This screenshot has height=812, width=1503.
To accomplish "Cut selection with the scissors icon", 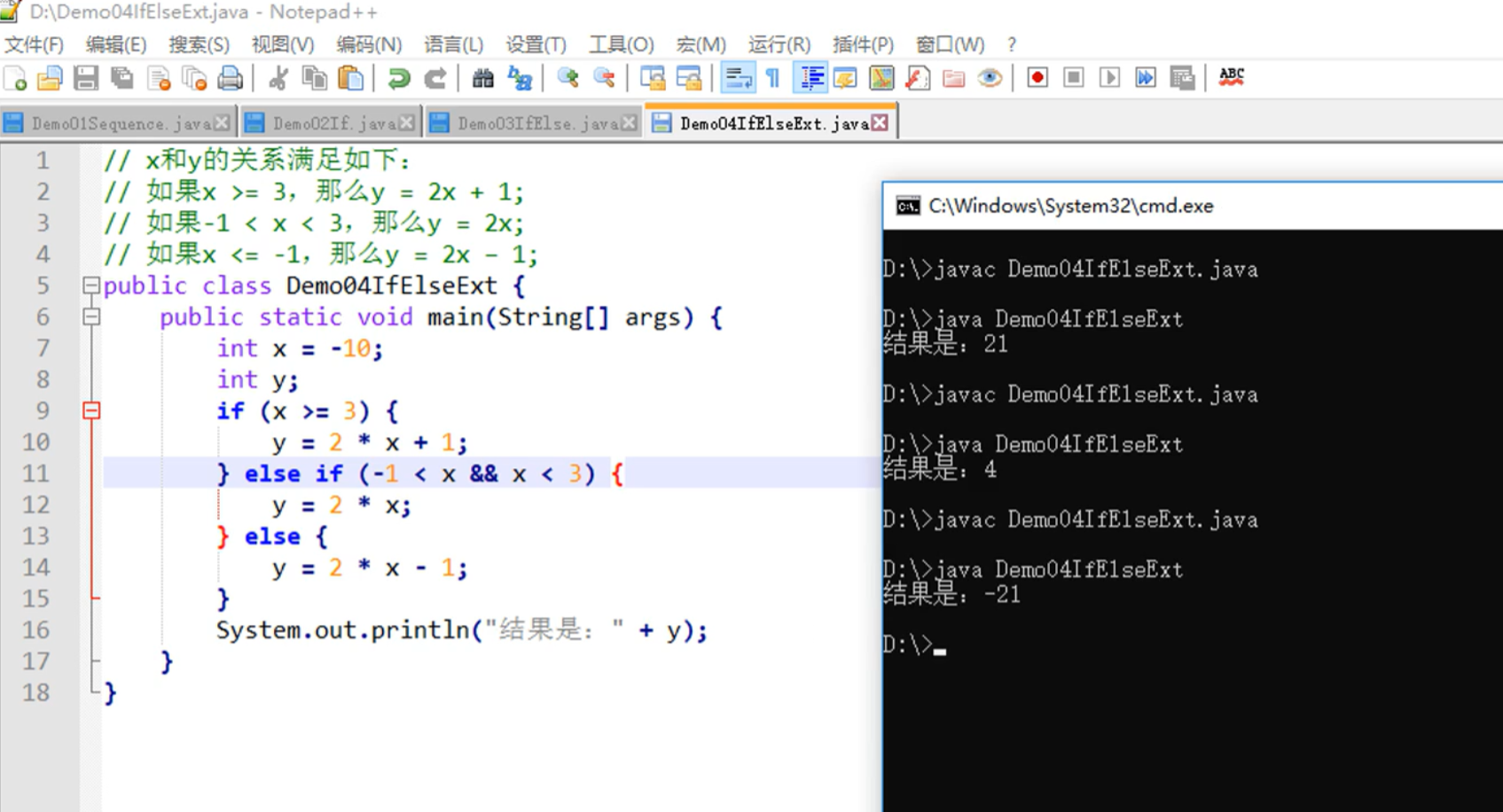I will pos(278,79).
